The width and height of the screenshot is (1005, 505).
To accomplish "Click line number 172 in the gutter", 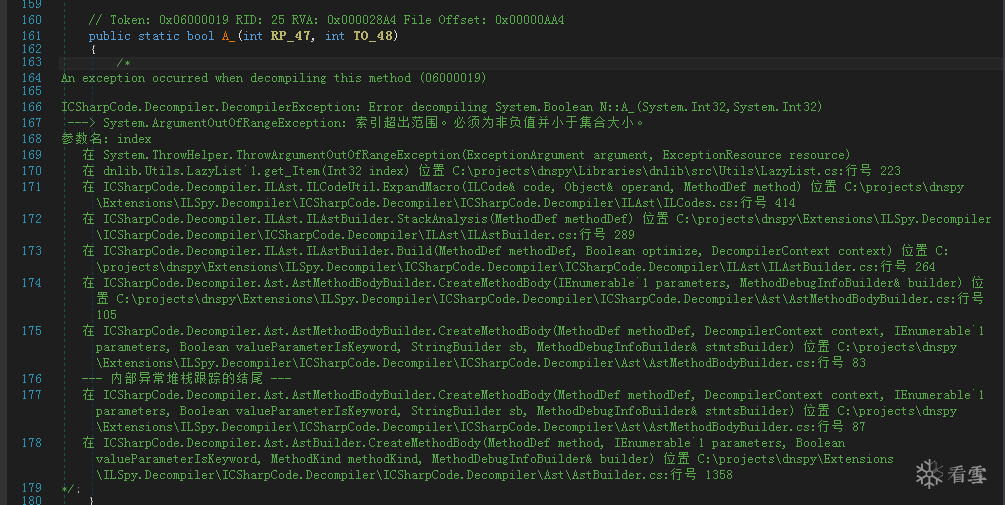I will [31, 219].
